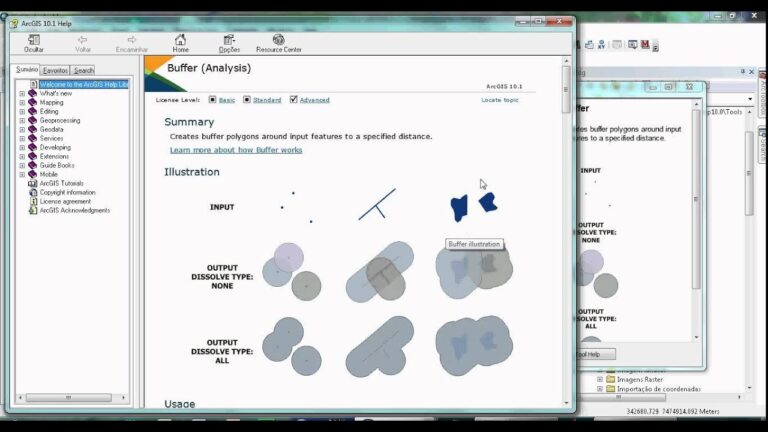Click the help content vertical scrollbar thumb
Image resolution: width=768 pixels, height=432 pixels.
[566, 90]
